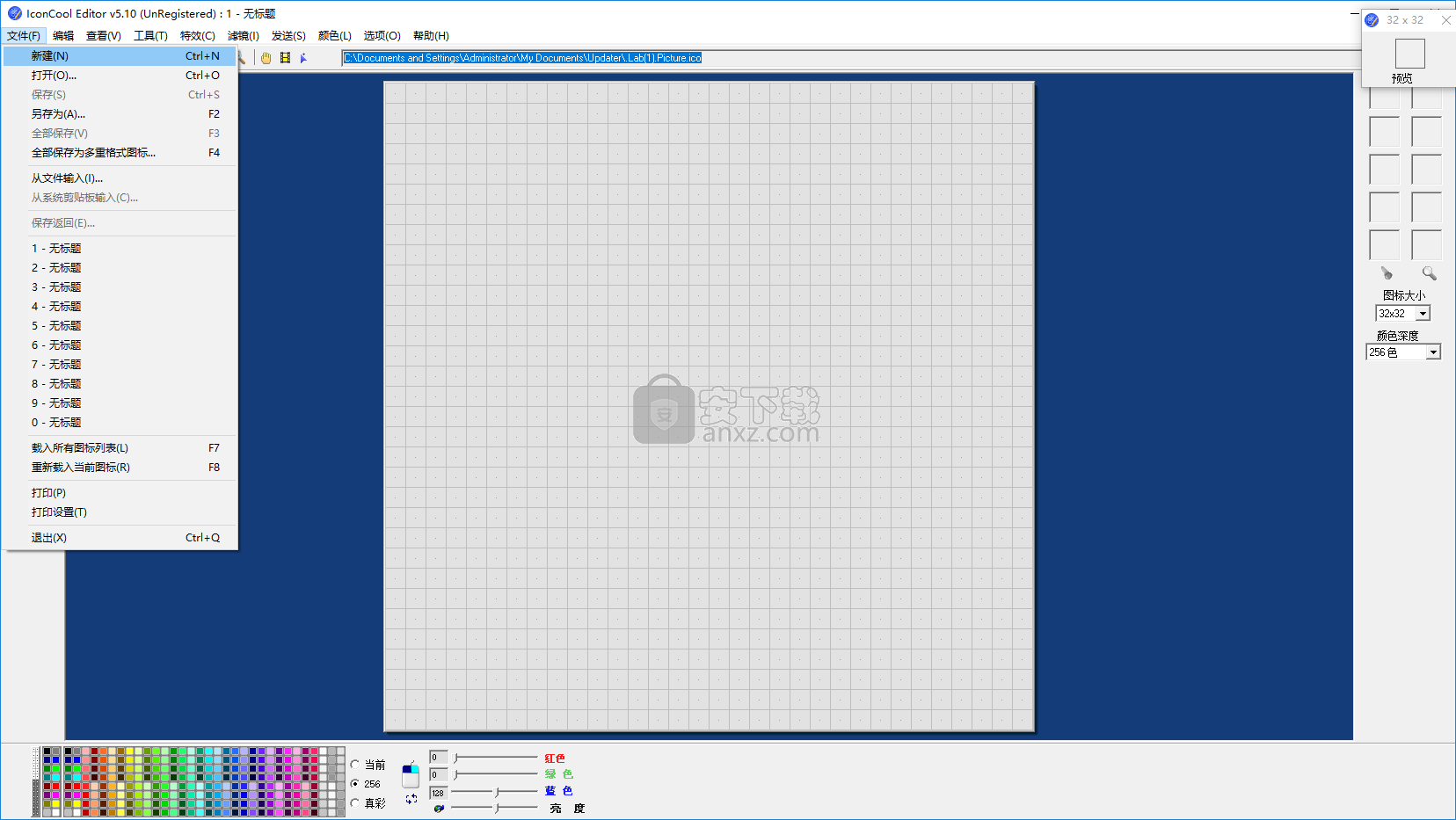Click the pixel grid drawing canvas
1456x820 pixels.
coord(710,406)
